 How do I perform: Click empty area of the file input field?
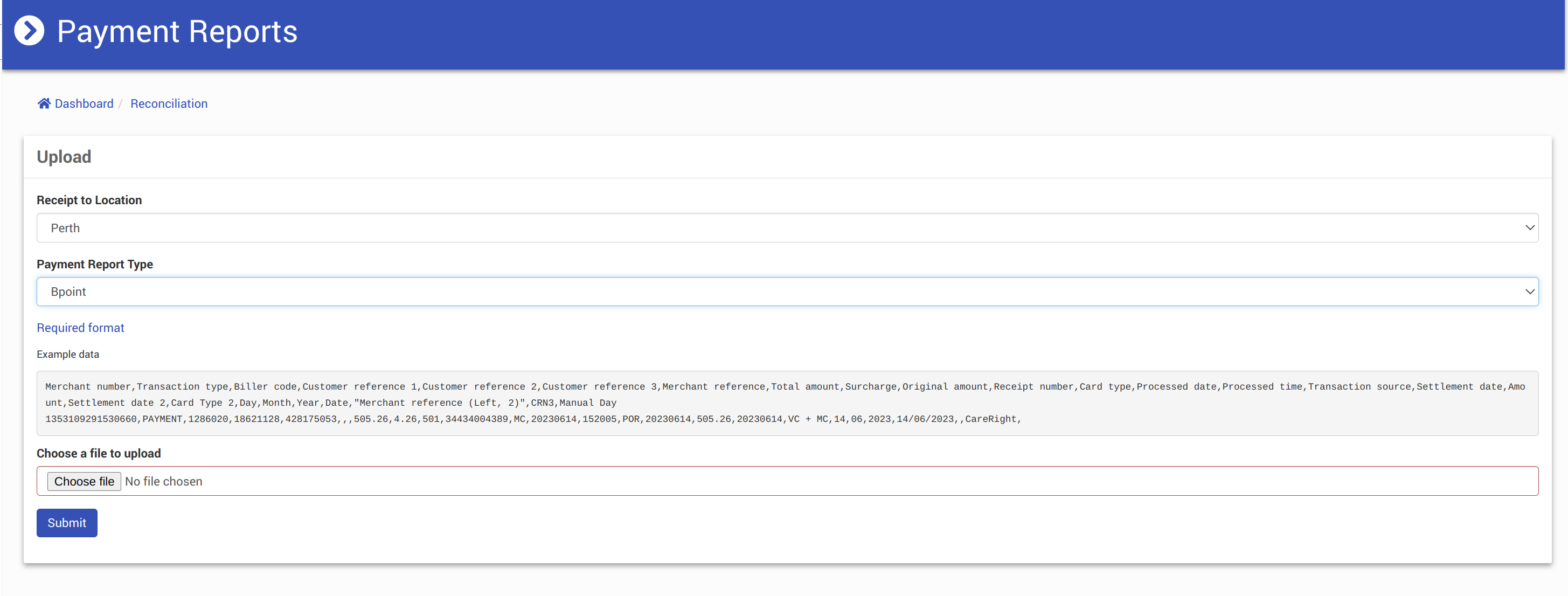[x=852, y=482]
